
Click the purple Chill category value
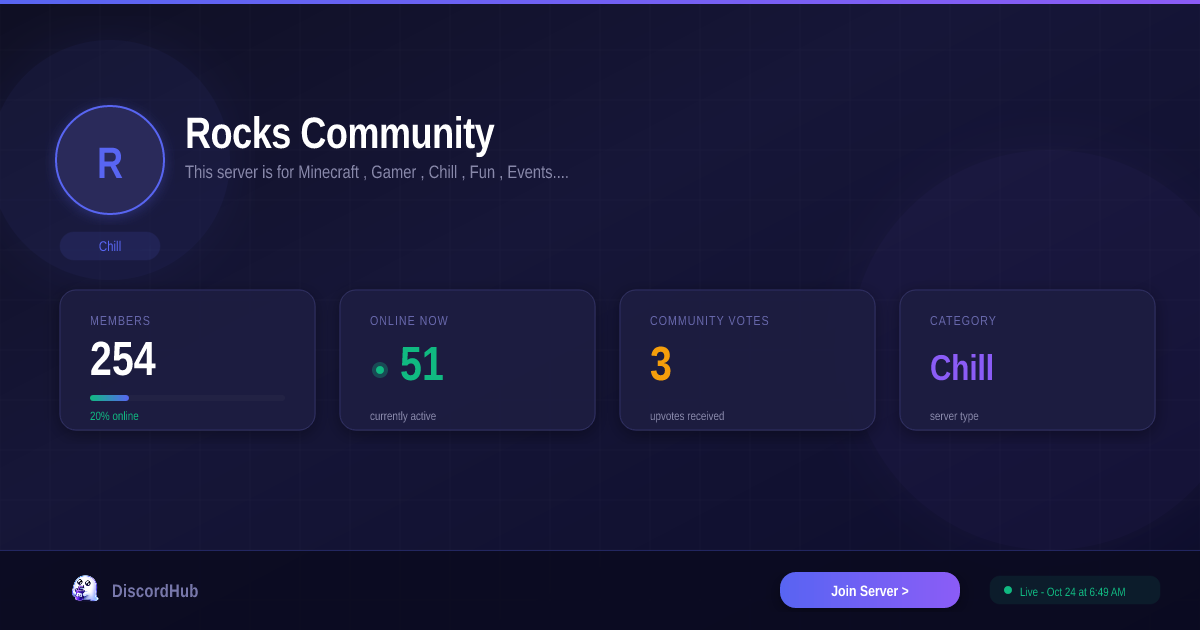click(962, 368)
